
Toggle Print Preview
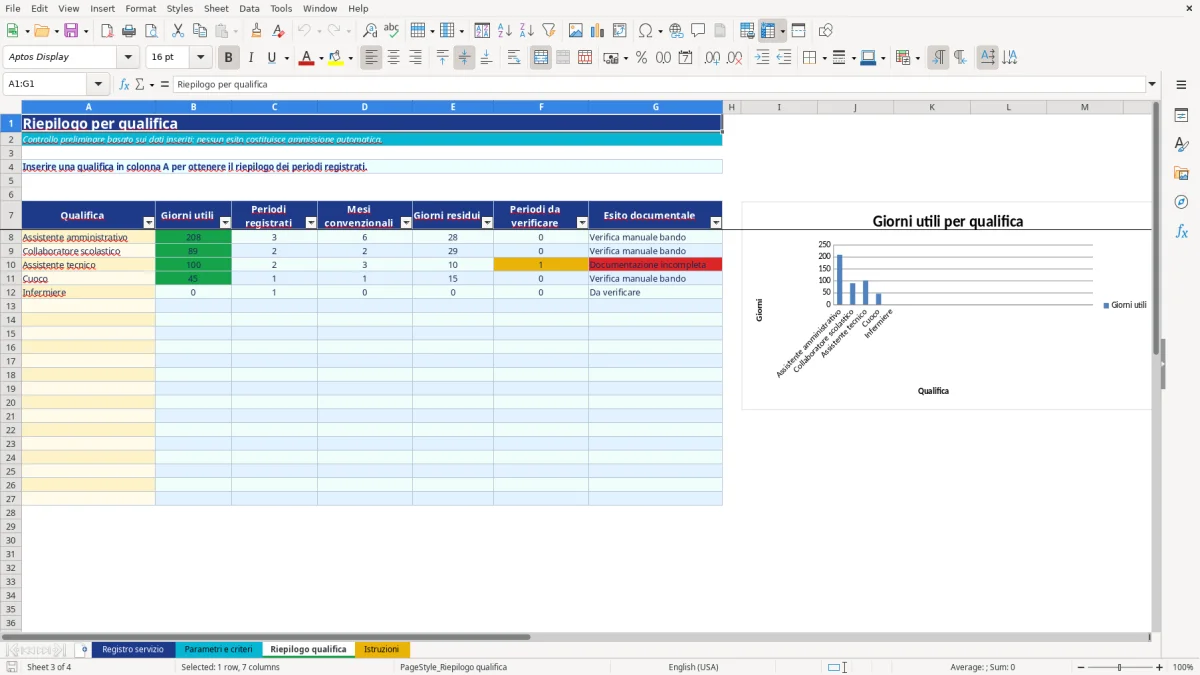[x=151, y=31]
